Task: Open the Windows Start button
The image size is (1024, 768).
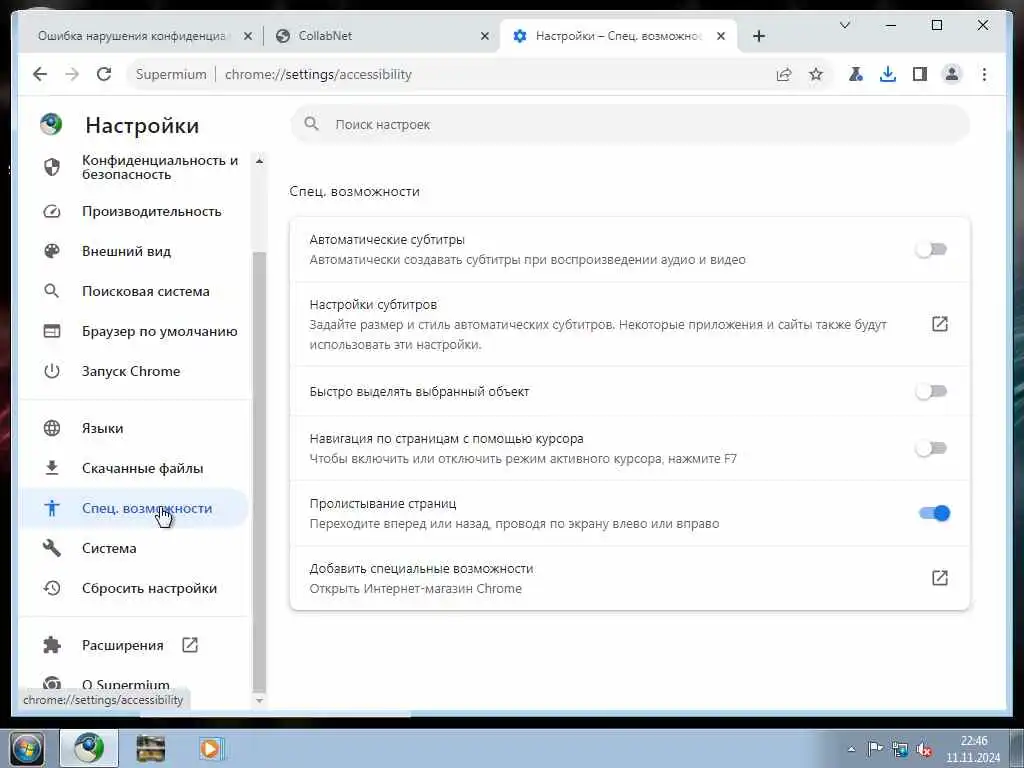Action: pos(27,748)
